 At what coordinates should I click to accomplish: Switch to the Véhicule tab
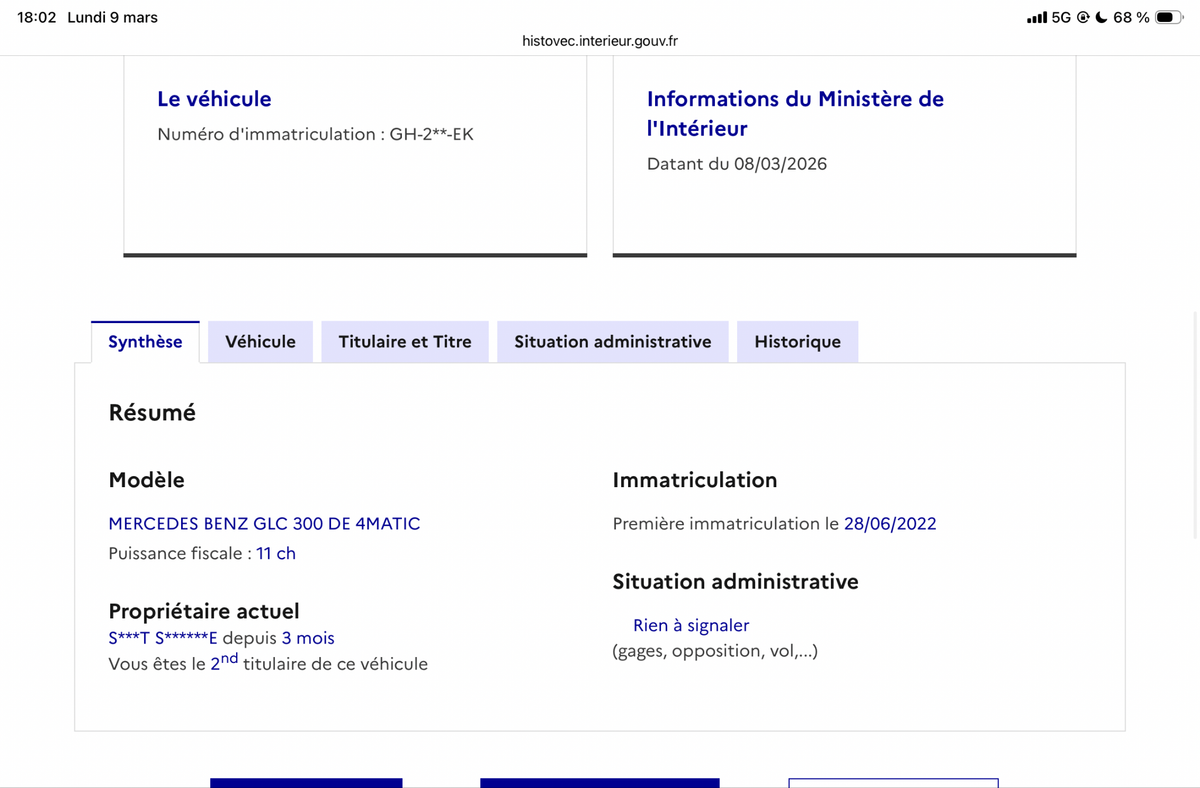[x=261, y=342]
